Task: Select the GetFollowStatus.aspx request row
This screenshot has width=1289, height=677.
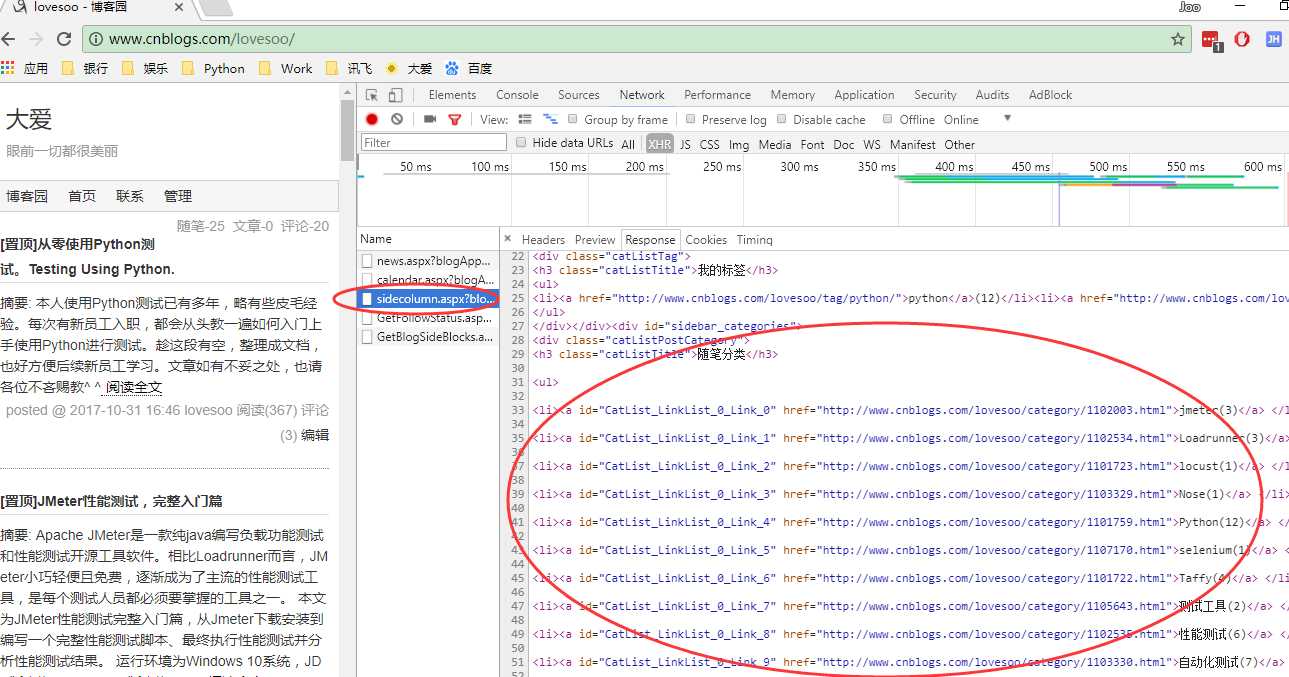Action: pos(428,318)
